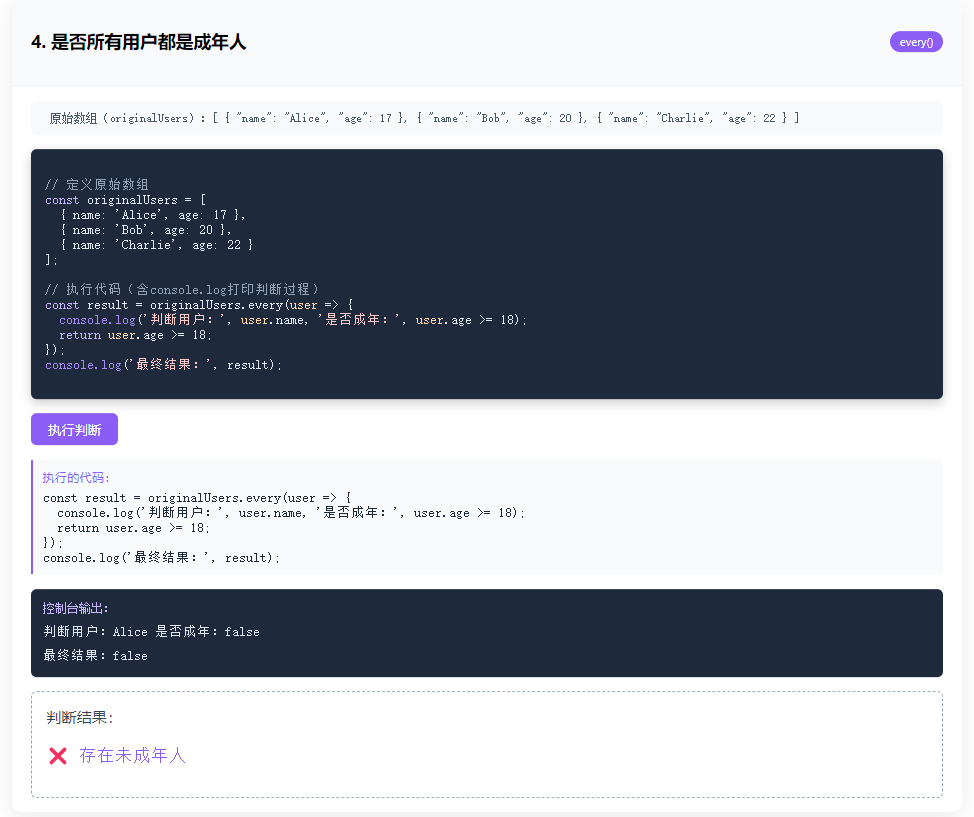Click code line const originalUsers = [
The height and width of the screenshot is (817, 974).
(125, 200)
